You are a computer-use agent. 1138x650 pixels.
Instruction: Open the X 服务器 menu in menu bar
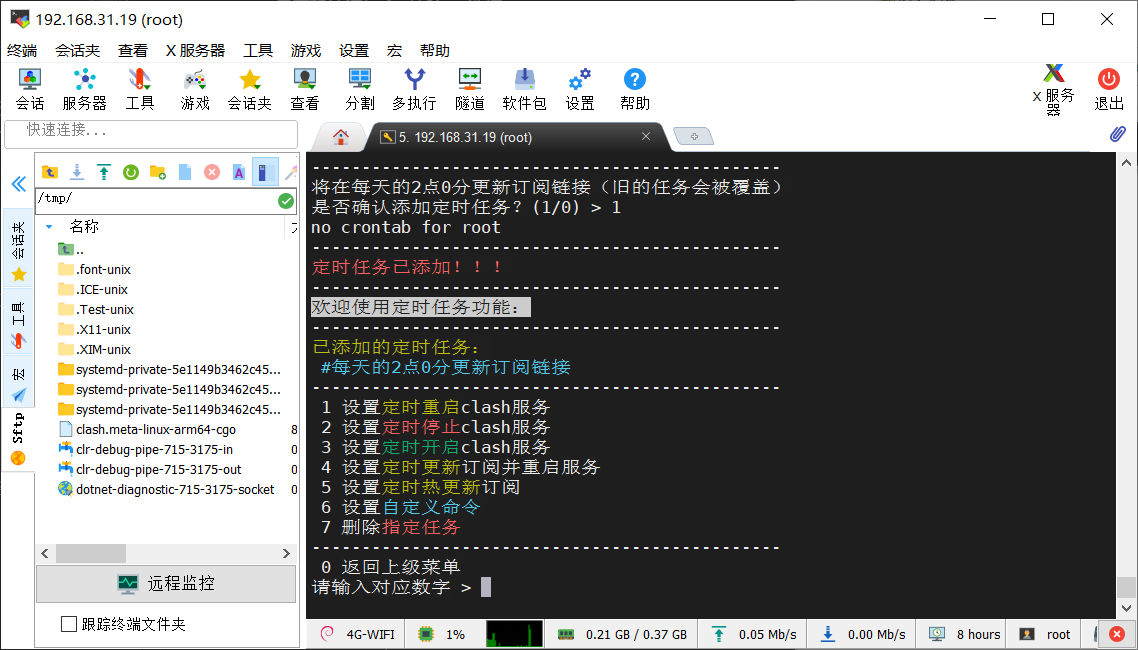coord(195,51)
